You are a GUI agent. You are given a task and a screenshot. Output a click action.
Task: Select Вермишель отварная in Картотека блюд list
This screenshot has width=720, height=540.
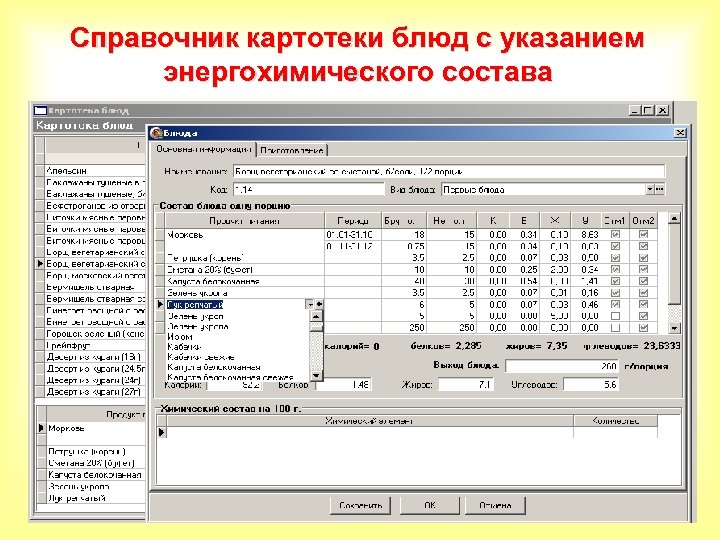point(95,287)
